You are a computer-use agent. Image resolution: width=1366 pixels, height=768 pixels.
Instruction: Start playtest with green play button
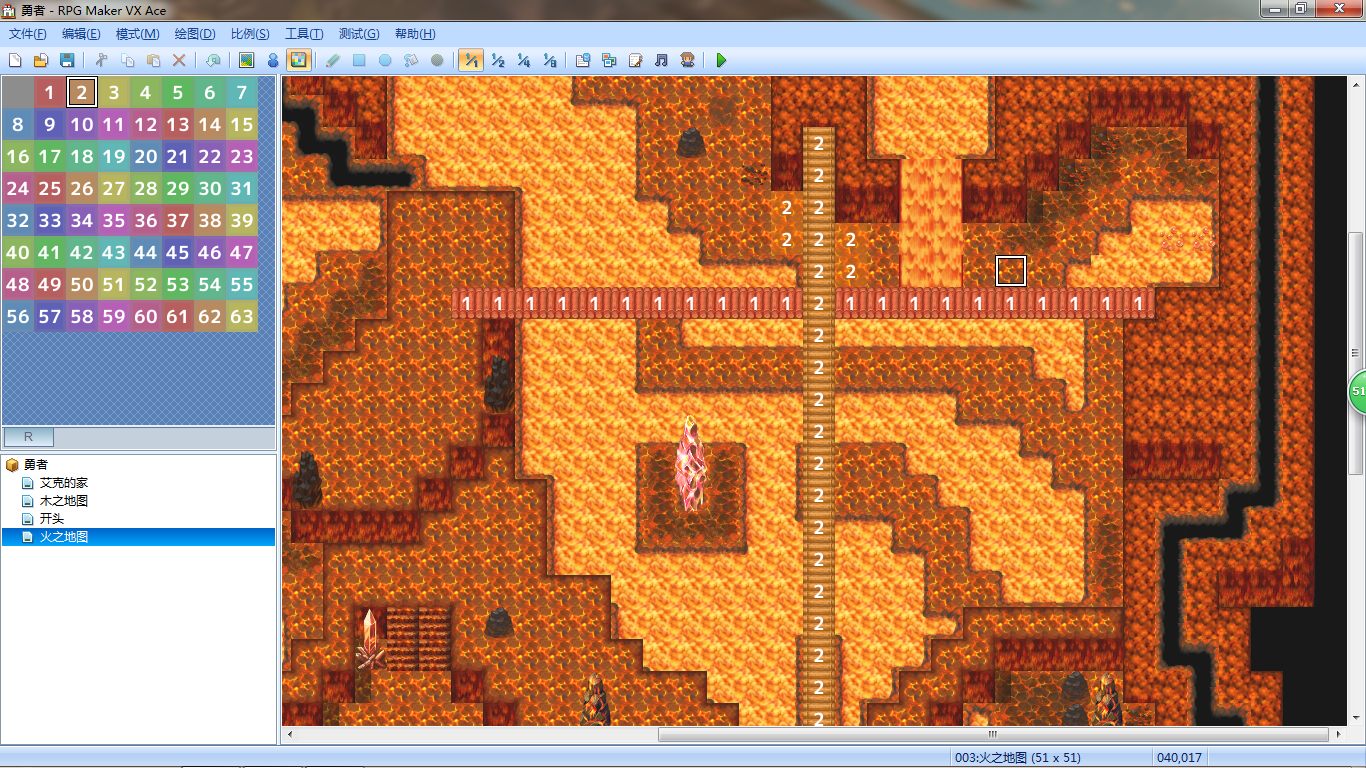[x=721, y=60]
